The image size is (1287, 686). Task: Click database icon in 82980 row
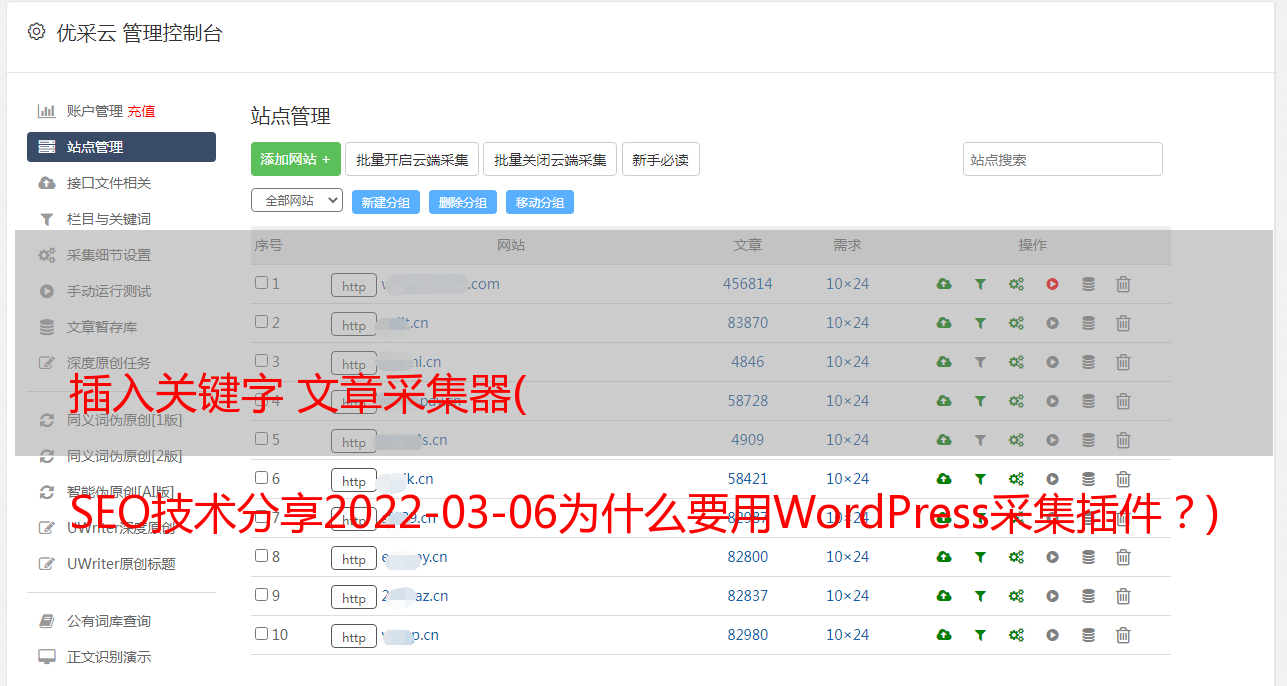pyautogui.click(x=1088, y=635)
